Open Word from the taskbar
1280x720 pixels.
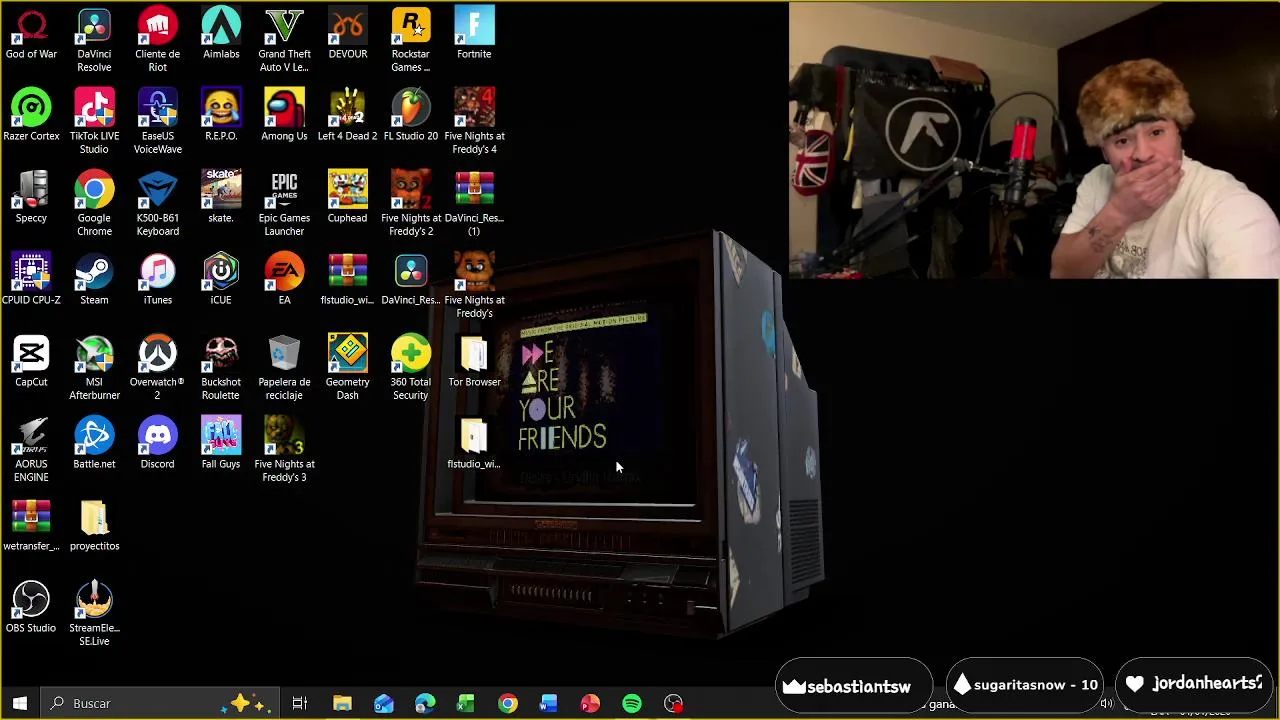point(548,703)
